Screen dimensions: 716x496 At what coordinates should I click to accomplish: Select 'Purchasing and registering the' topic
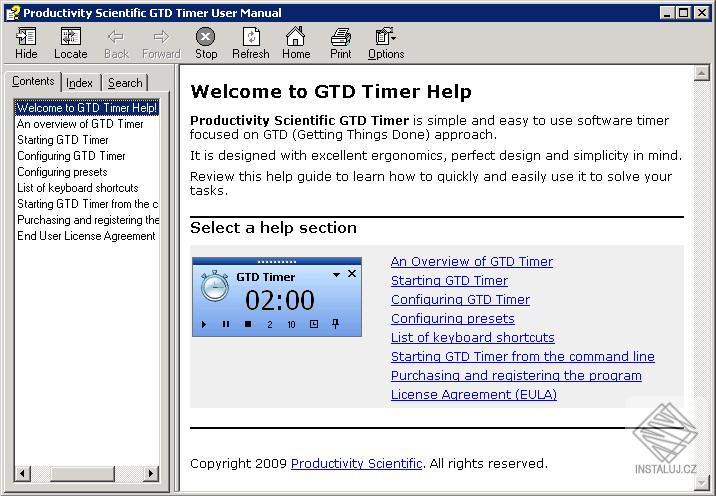[88, 220]
